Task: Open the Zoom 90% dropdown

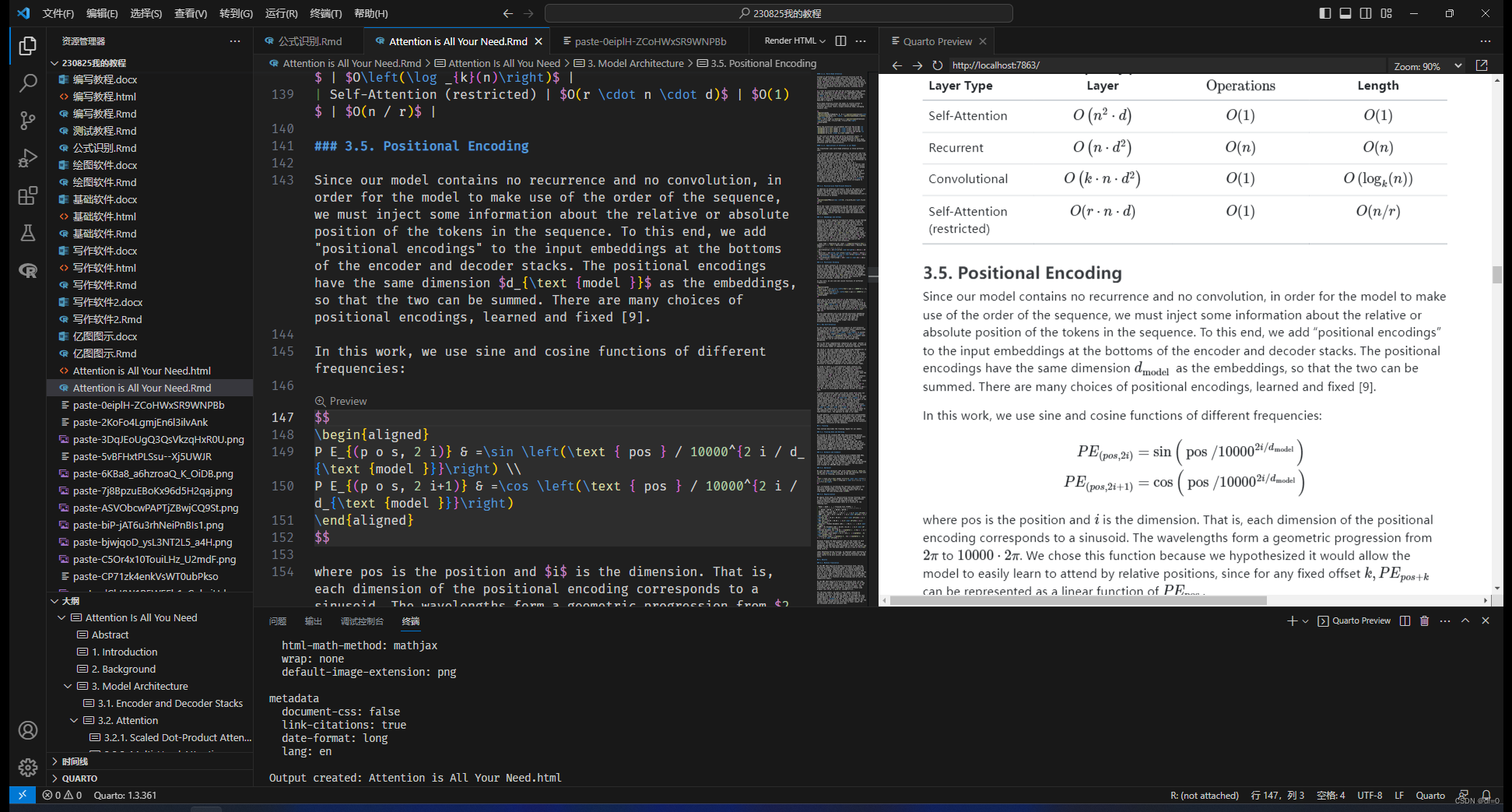Action: pyautogui.click(x=1427, y=66)
